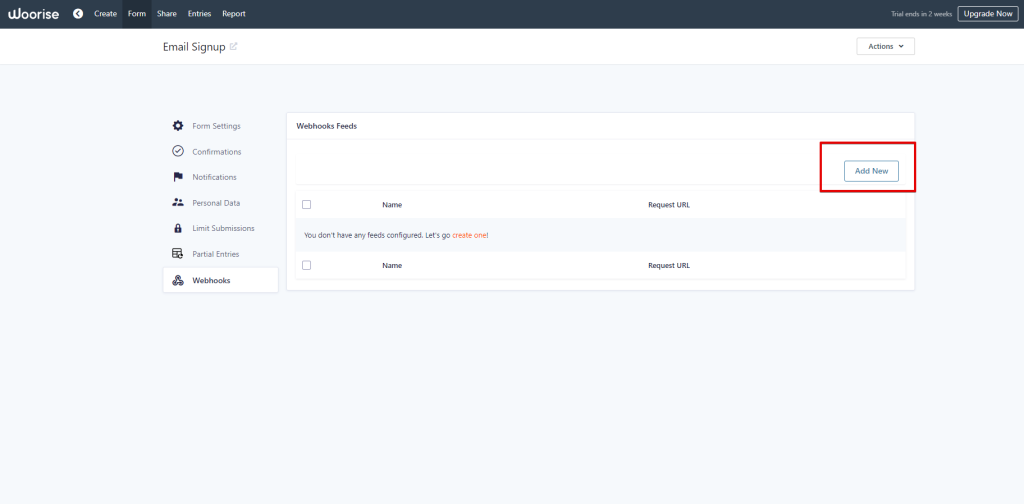Click the Confirmations checkmark icon
The width and height of the screenshot is (1024, 504).
click(x=178, y=152)
